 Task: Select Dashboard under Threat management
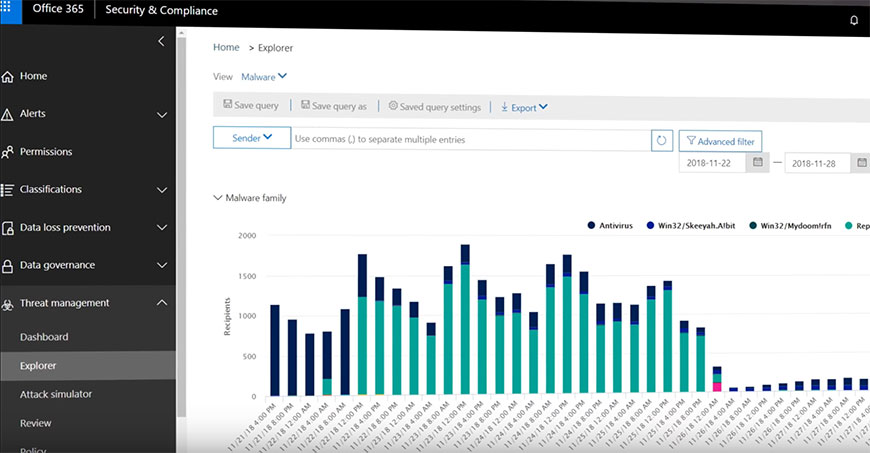tap(44, 337)
